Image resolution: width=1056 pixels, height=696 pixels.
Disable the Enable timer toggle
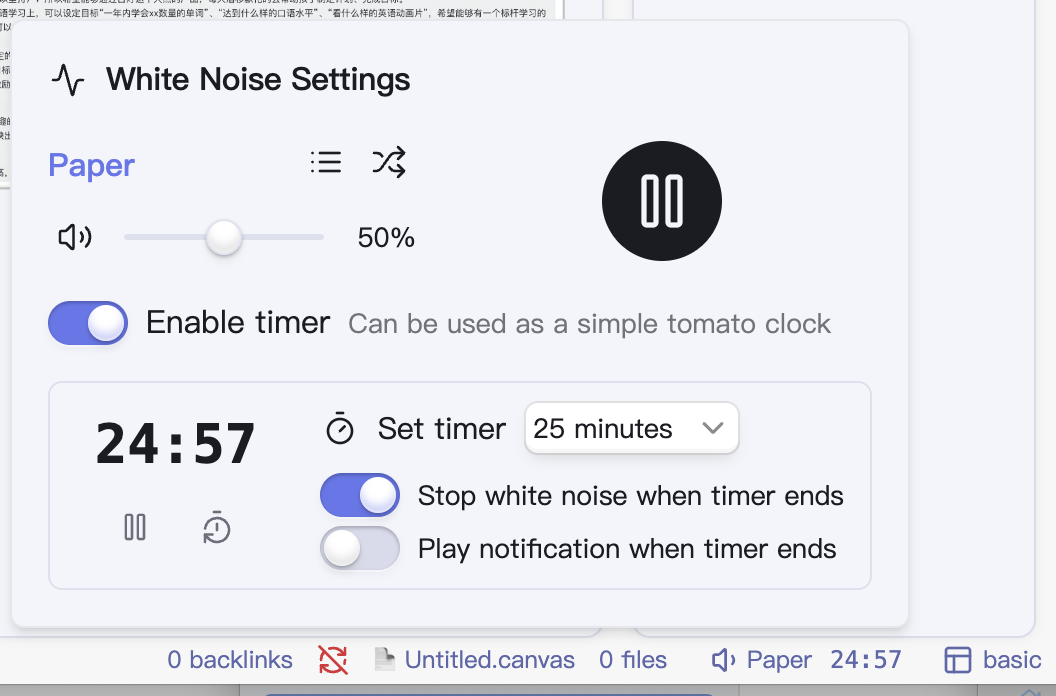[x=87, y=322]
